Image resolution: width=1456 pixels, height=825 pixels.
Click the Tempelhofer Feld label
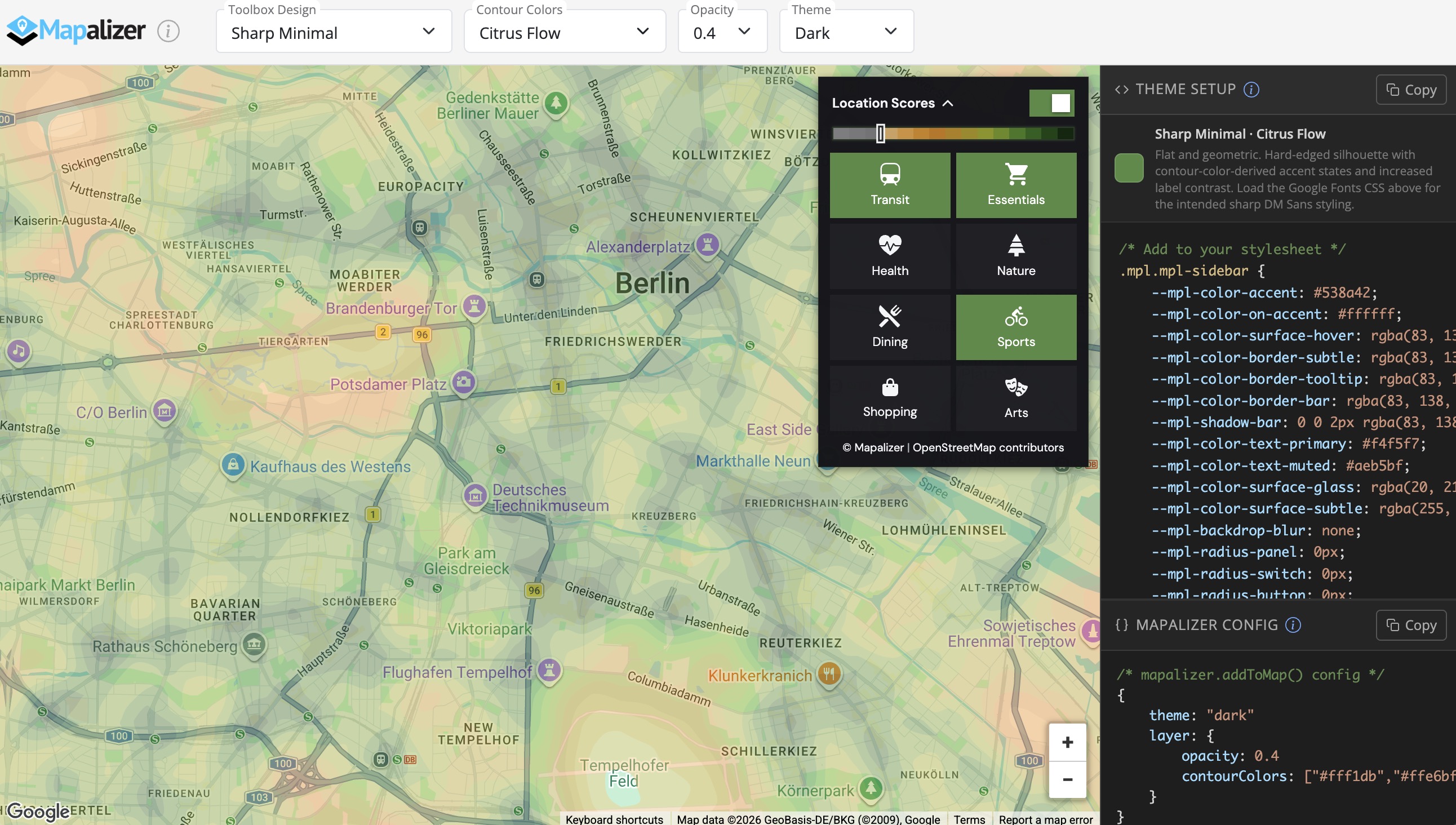[x=624, y=773]
